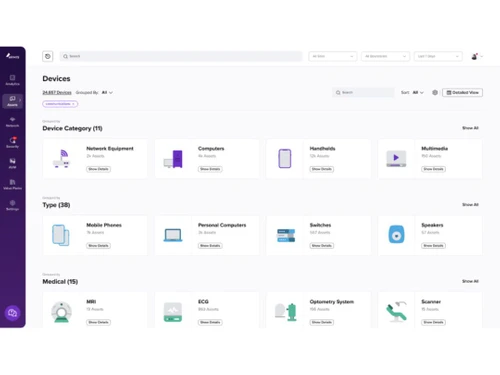
Task: Open the Assets section in sidebar
Action: (x=12, y=101)
